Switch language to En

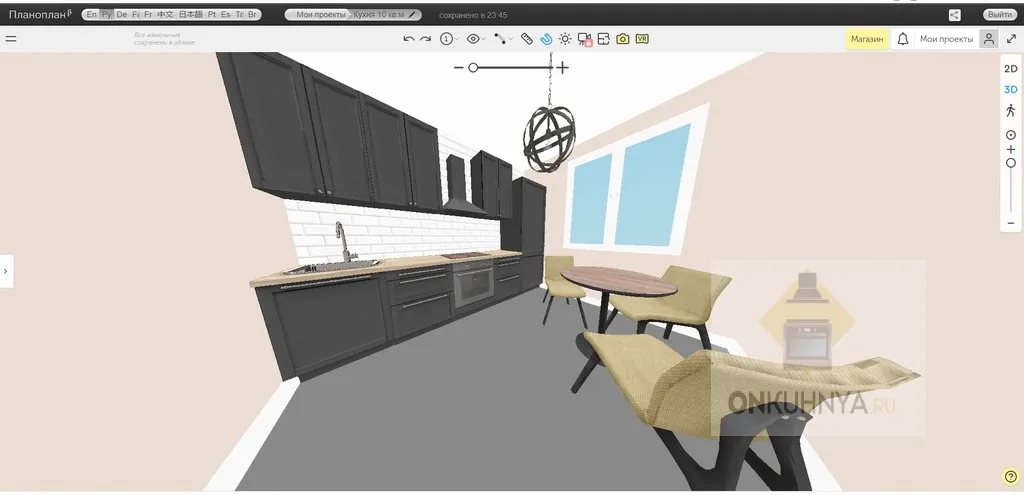pyautogui.click(x=92, y=14)
